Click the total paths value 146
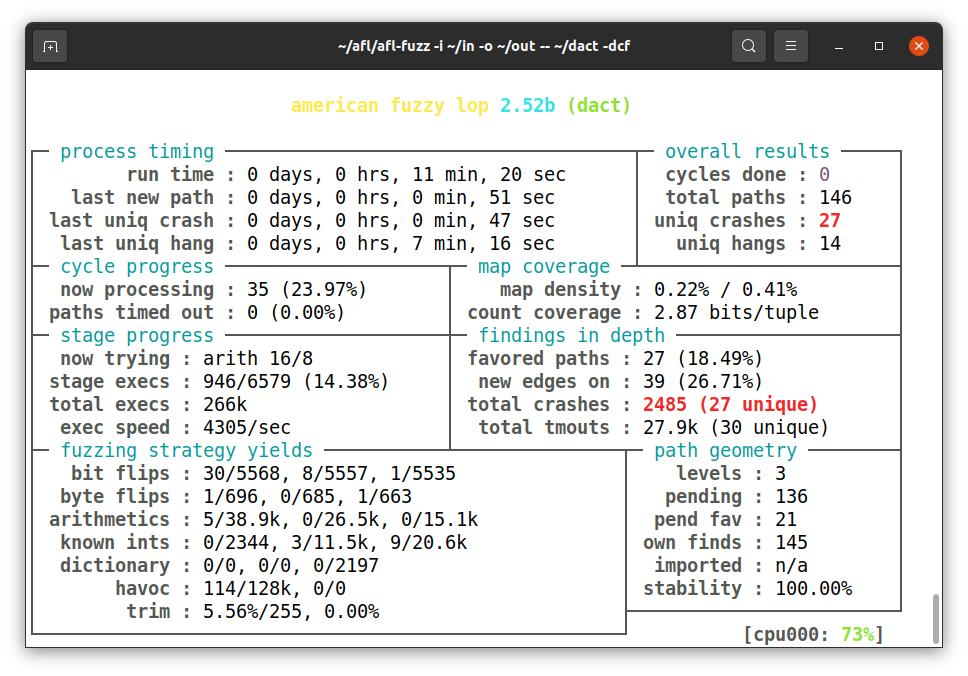Screen dimensions: 968x676 (835, 198)
